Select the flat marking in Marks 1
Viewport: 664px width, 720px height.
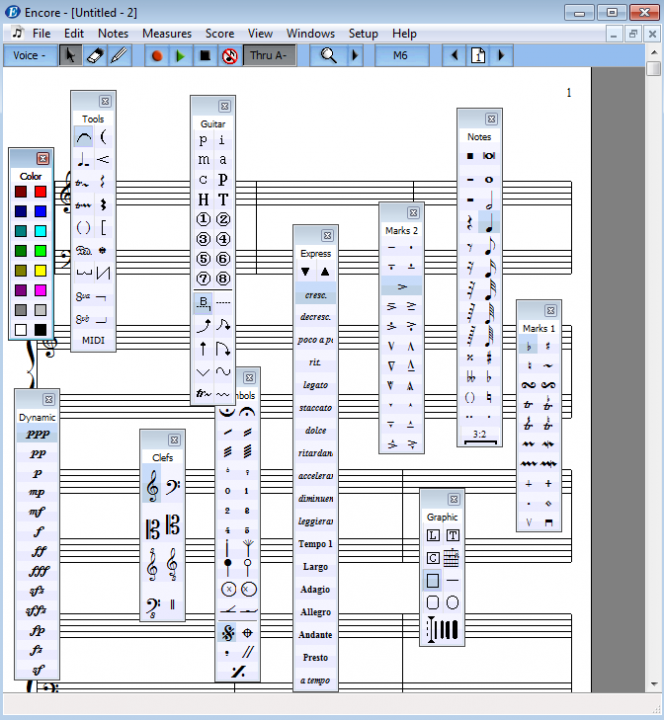click(x=529, y=346)
